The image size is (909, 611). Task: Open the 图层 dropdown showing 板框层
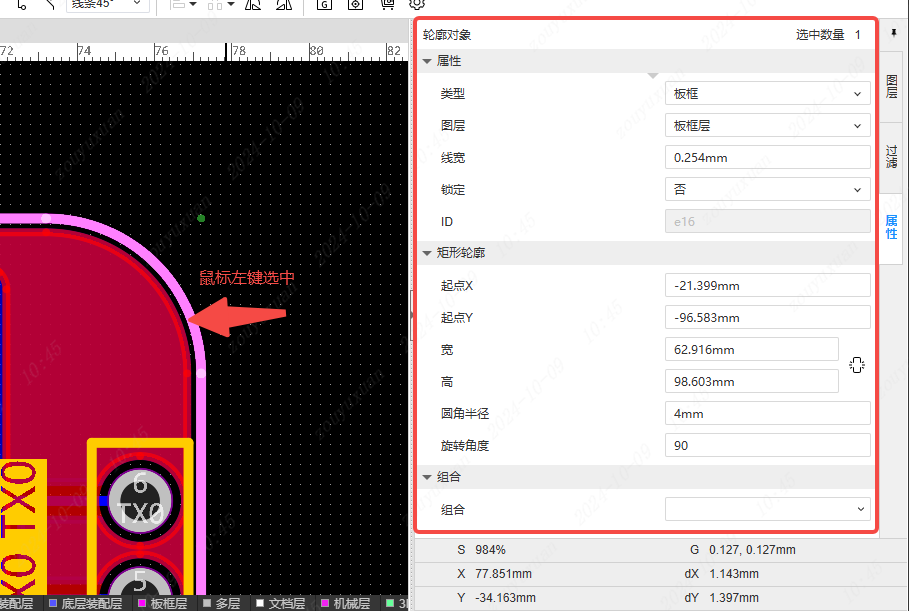point(768,125)
